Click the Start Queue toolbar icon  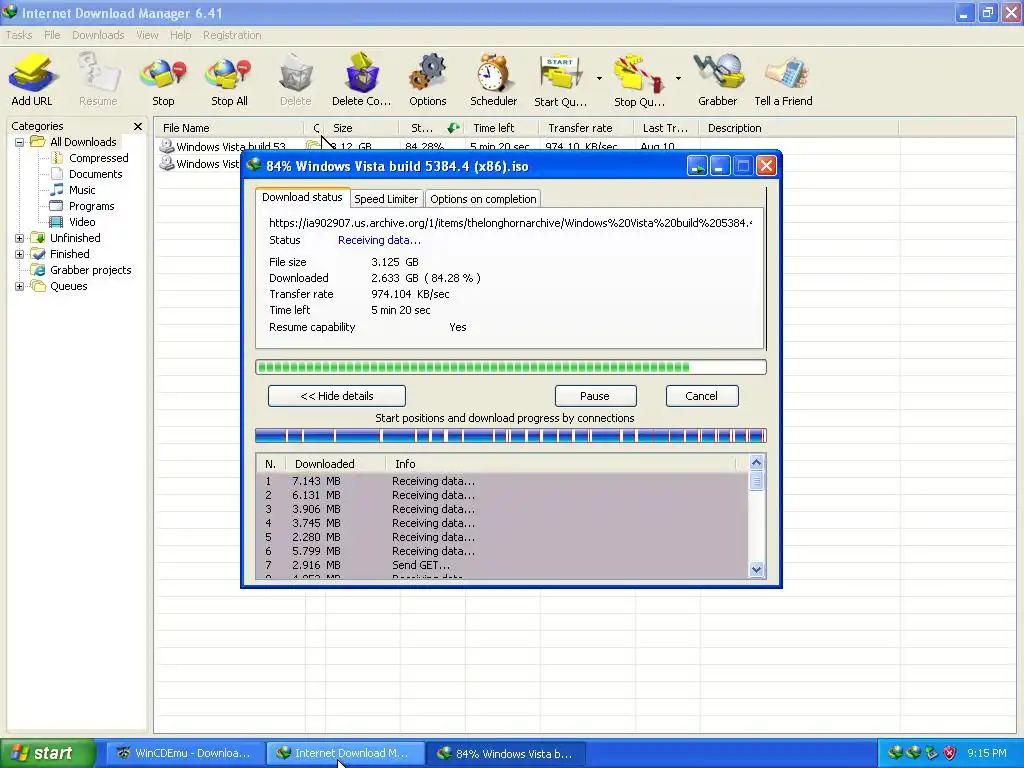point(560,80)
